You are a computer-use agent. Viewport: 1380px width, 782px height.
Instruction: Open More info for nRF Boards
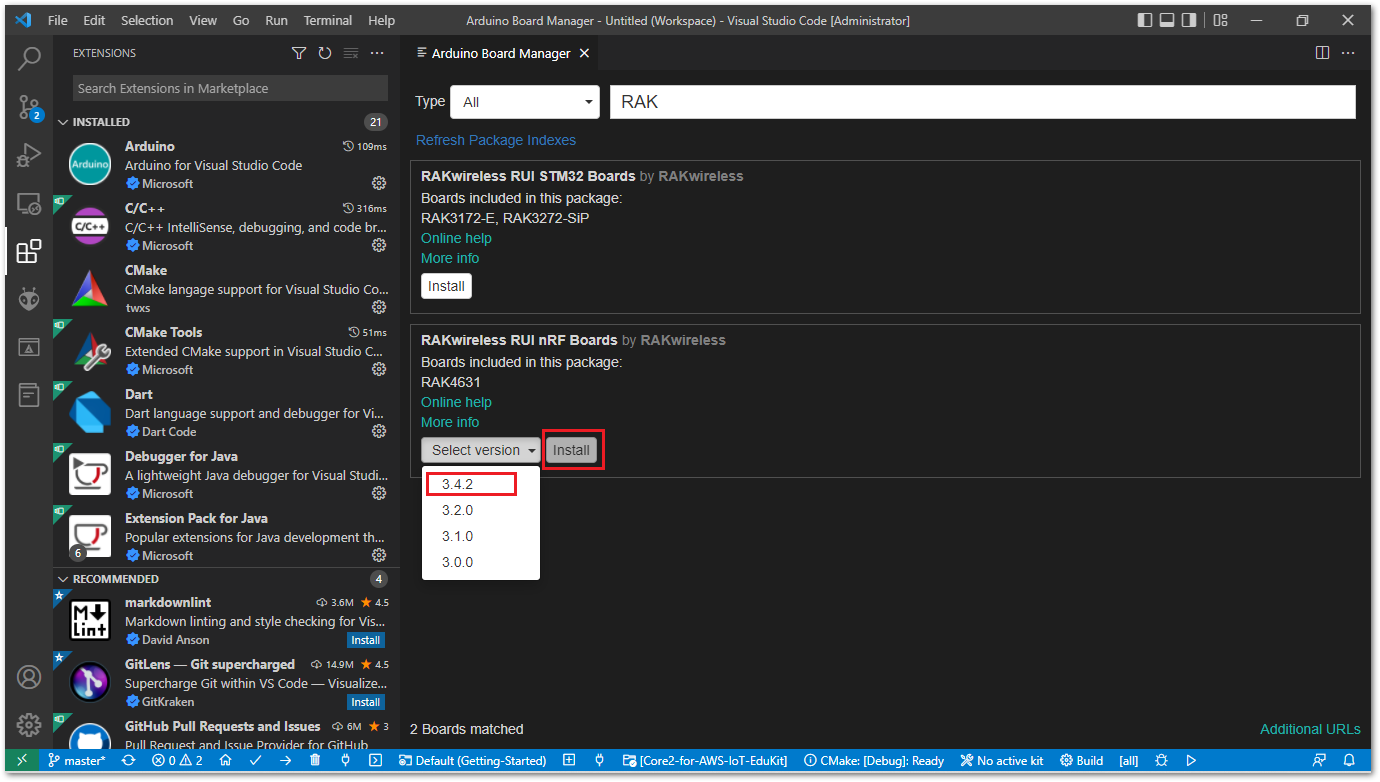pyautogui.click(x=450, y=422)
